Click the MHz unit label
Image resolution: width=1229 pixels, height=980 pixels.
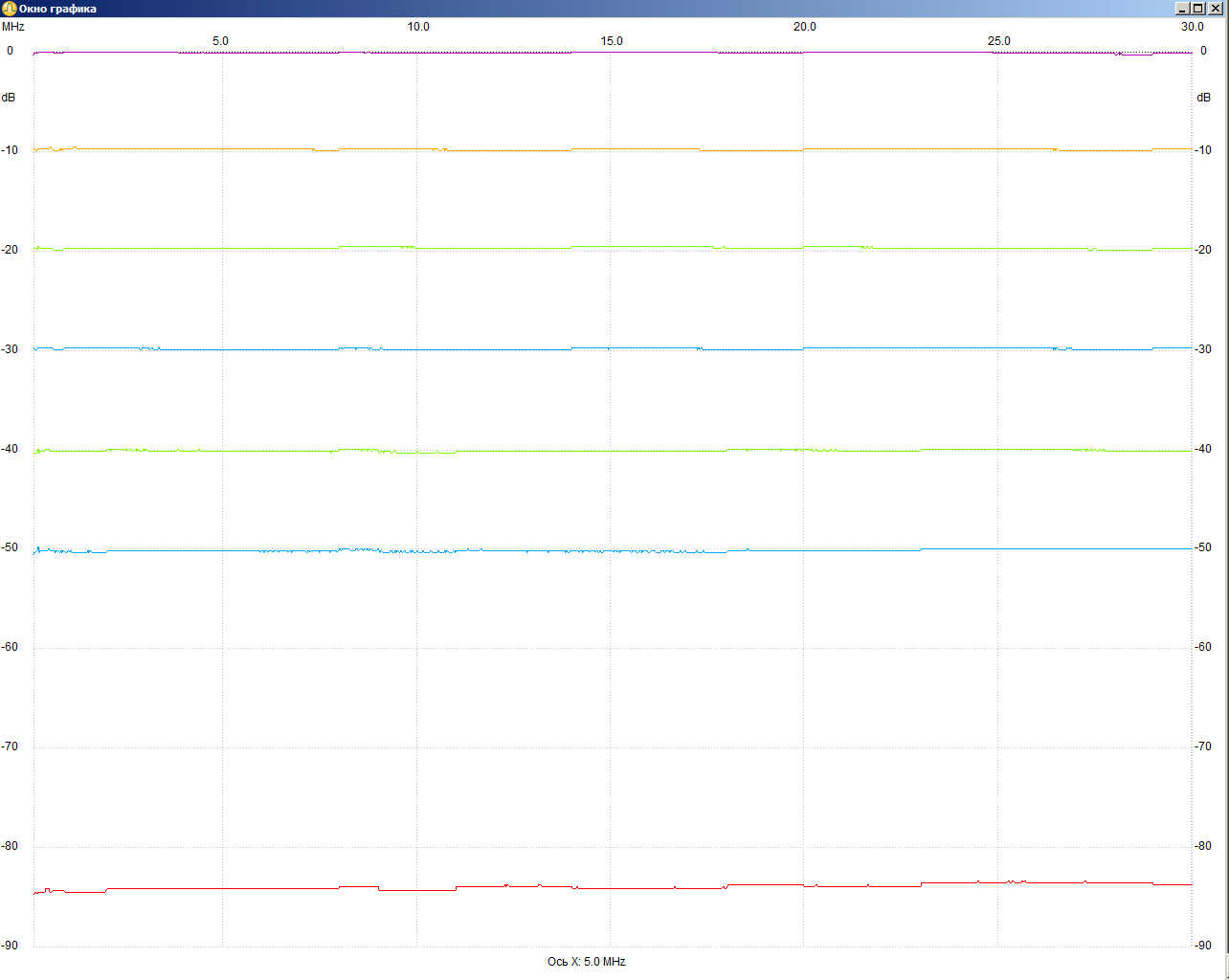point(13,27)
